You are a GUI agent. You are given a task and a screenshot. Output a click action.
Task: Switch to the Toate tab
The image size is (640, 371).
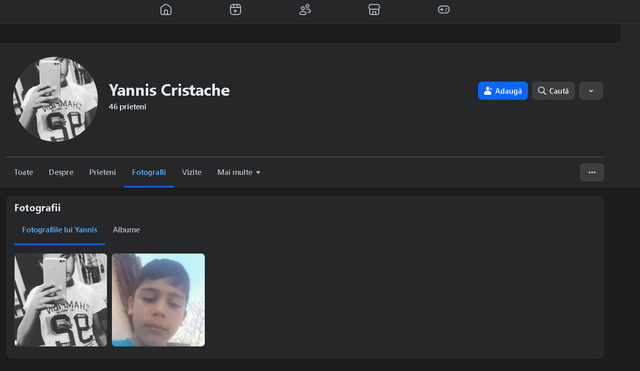pyautogui.click(x=23, y=172)
